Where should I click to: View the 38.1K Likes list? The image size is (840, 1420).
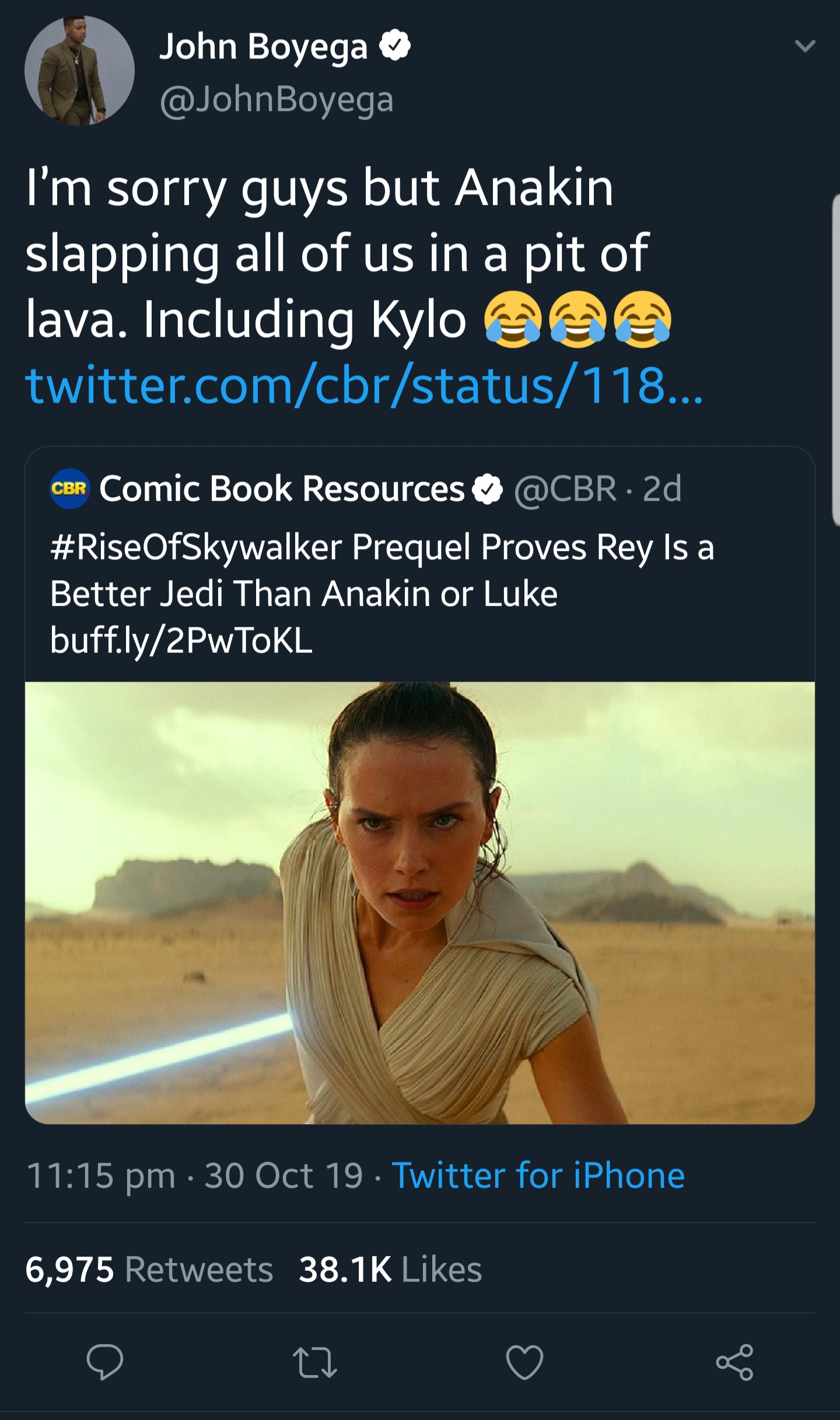(x=390, y=1269)
